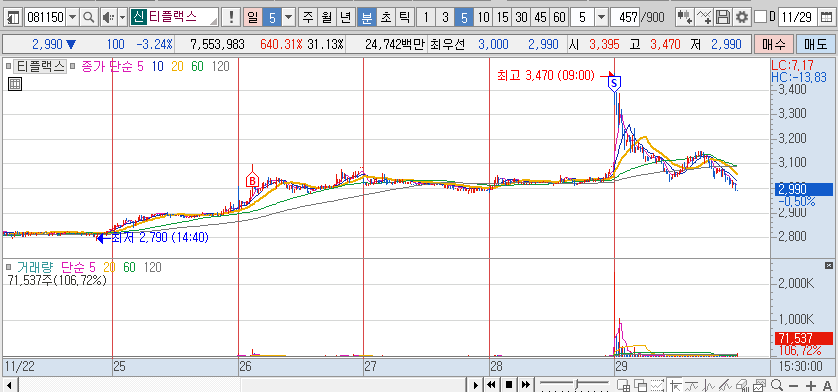The width and height of the screenshot is (838, 392).
Task: Click the save floppy disk icon
Action: [x=723, y=18]
